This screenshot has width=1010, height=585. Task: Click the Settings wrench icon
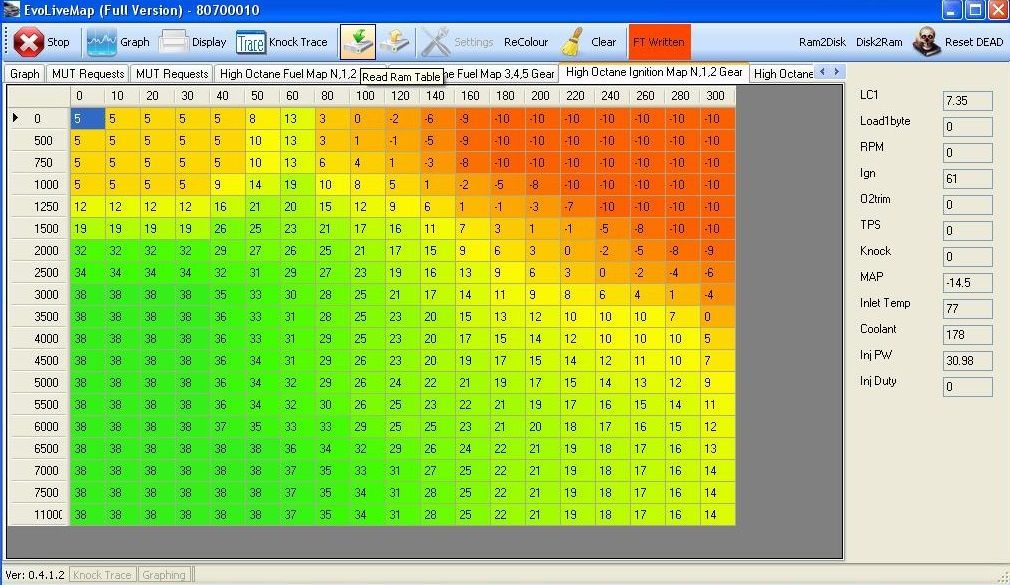[x=436, y=42]
